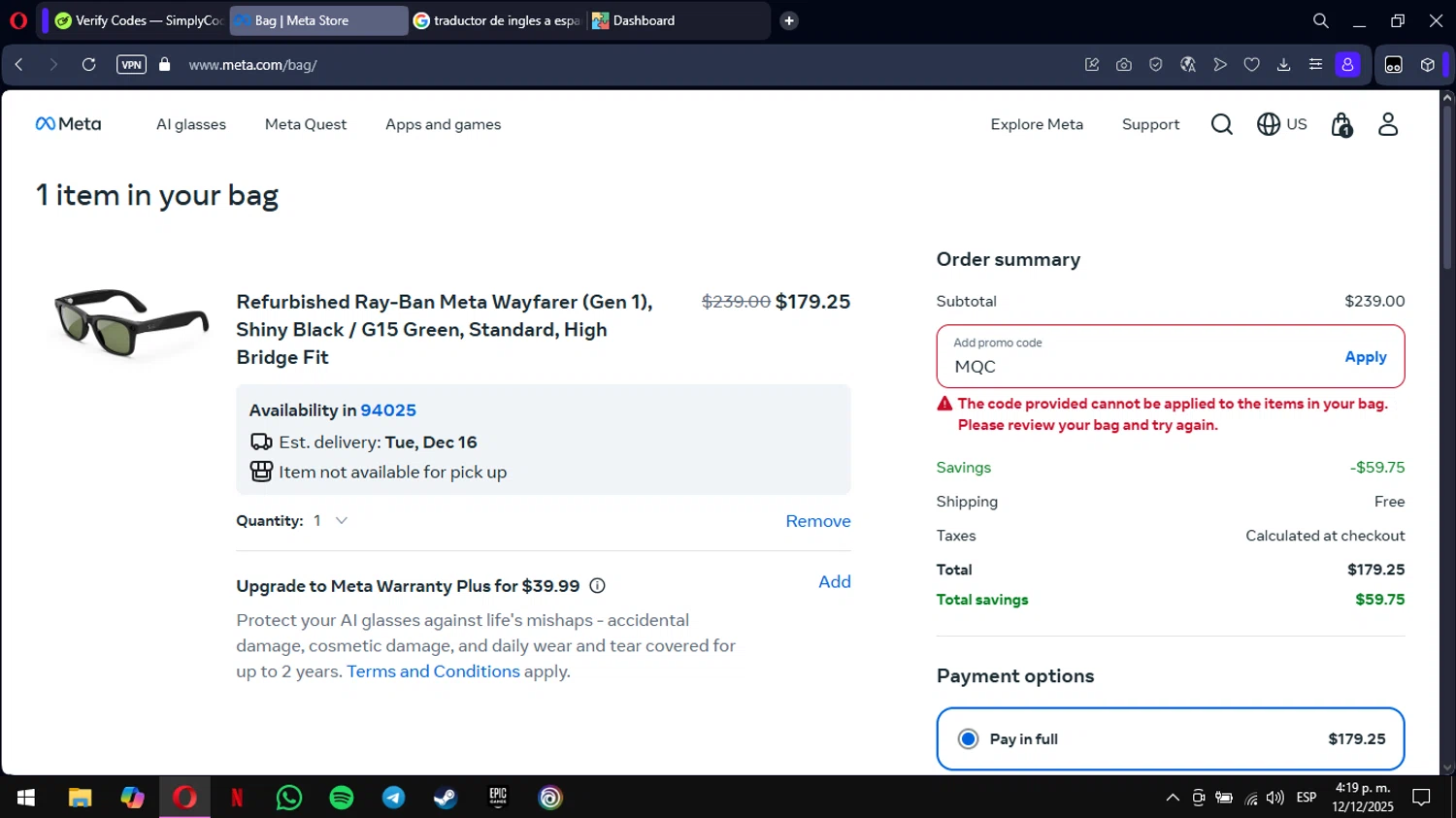Switch to traductor de ingles tab

pos(497,20)
